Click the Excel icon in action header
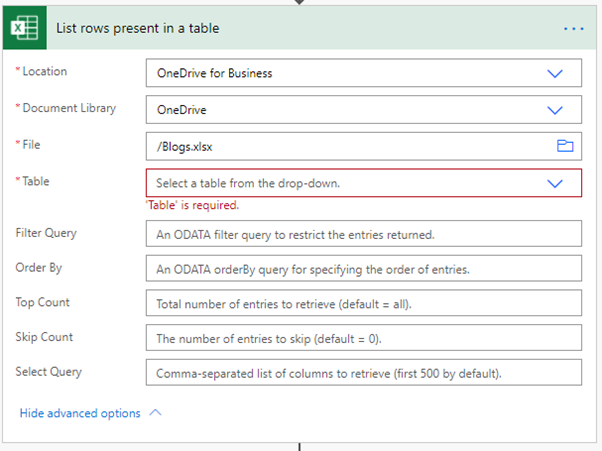602x451 pixels. pos(25,28)
